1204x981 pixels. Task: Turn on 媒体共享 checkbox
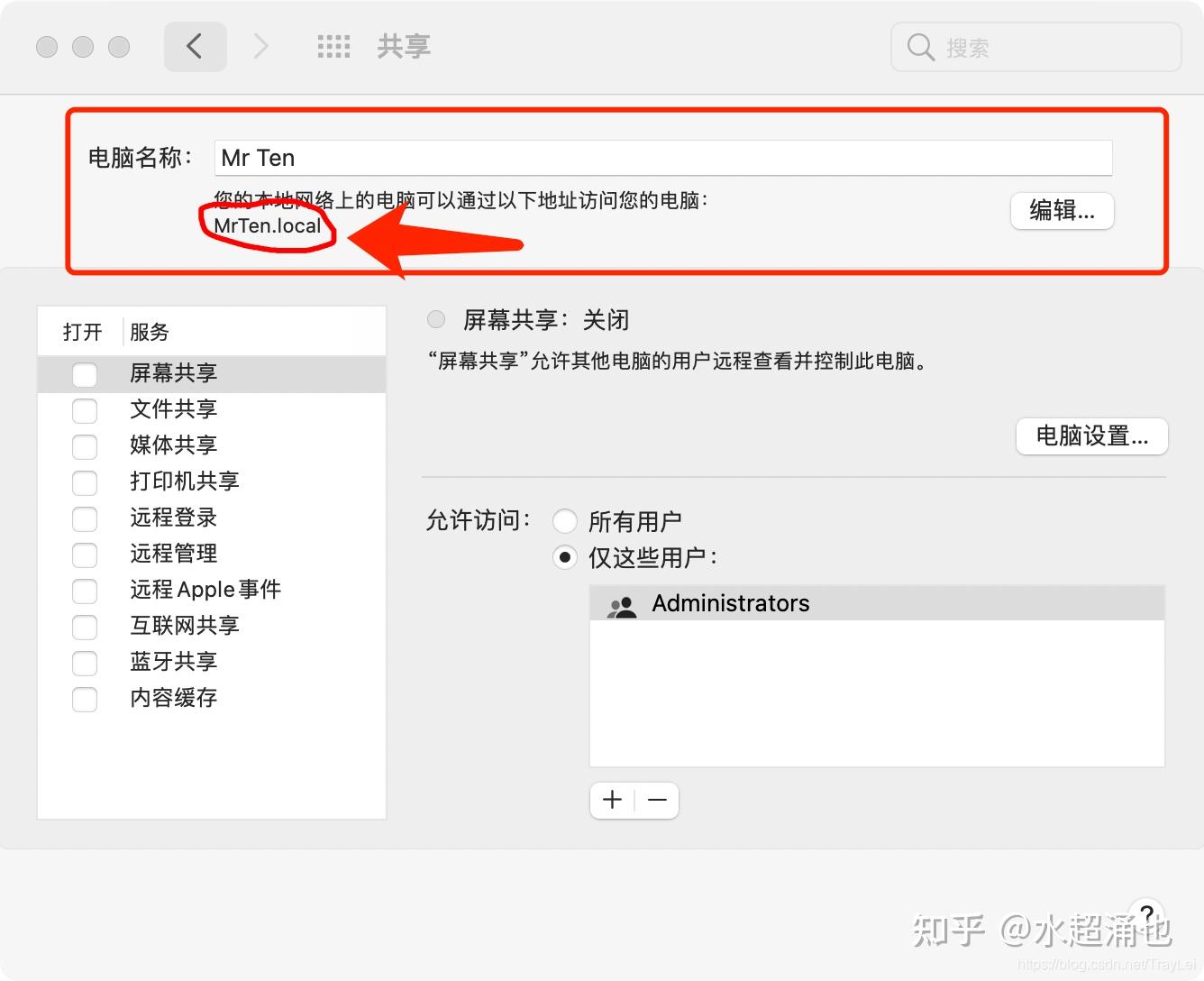pos(85,446)
